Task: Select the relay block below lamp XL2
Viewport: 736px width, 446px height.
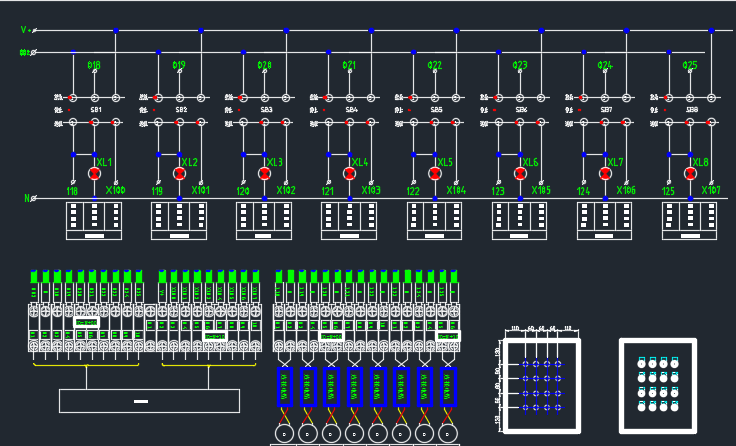Action: pyautogui.click(x=179, y=221)
